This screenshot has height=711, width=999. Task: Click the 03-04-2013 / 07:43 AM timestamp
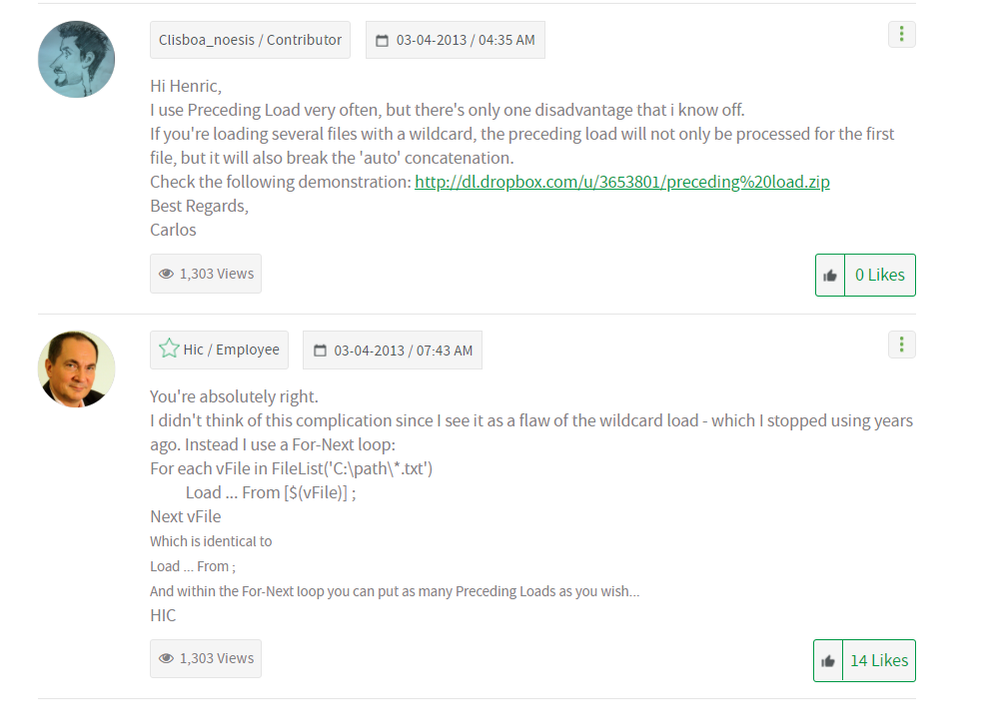point(403,351)
